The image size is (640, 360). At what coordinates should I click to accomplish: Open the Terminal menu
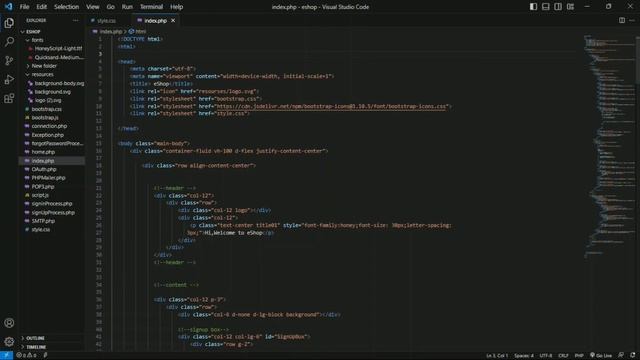tap(151, 7)
